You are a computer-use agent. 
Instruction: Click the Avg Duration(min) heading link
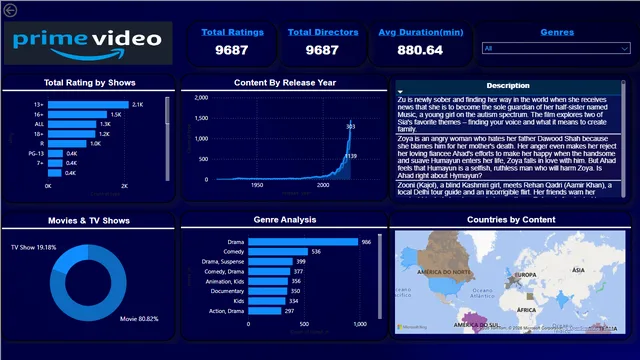(x=420, y=32)
